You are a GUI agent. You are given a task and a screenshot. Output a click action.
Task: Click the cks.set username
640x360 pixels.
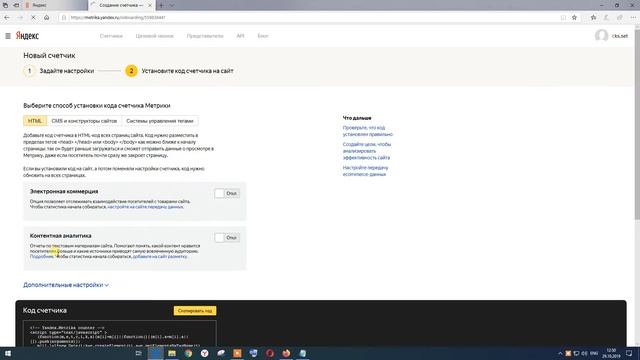tap(620, 36)
